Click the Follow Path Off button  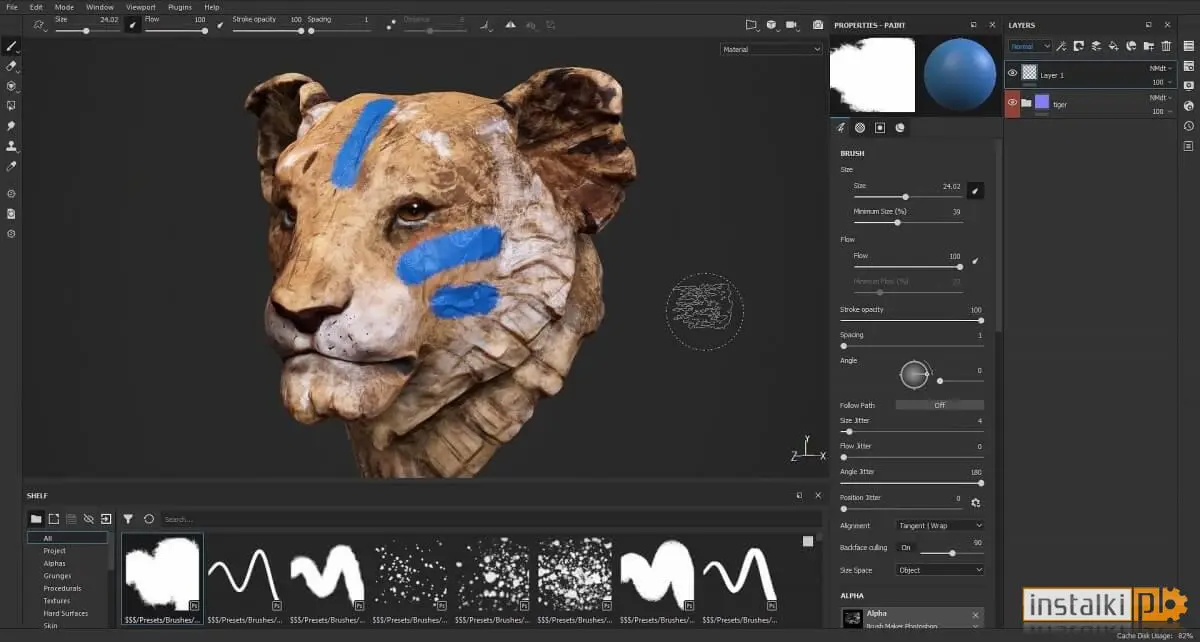939,405
